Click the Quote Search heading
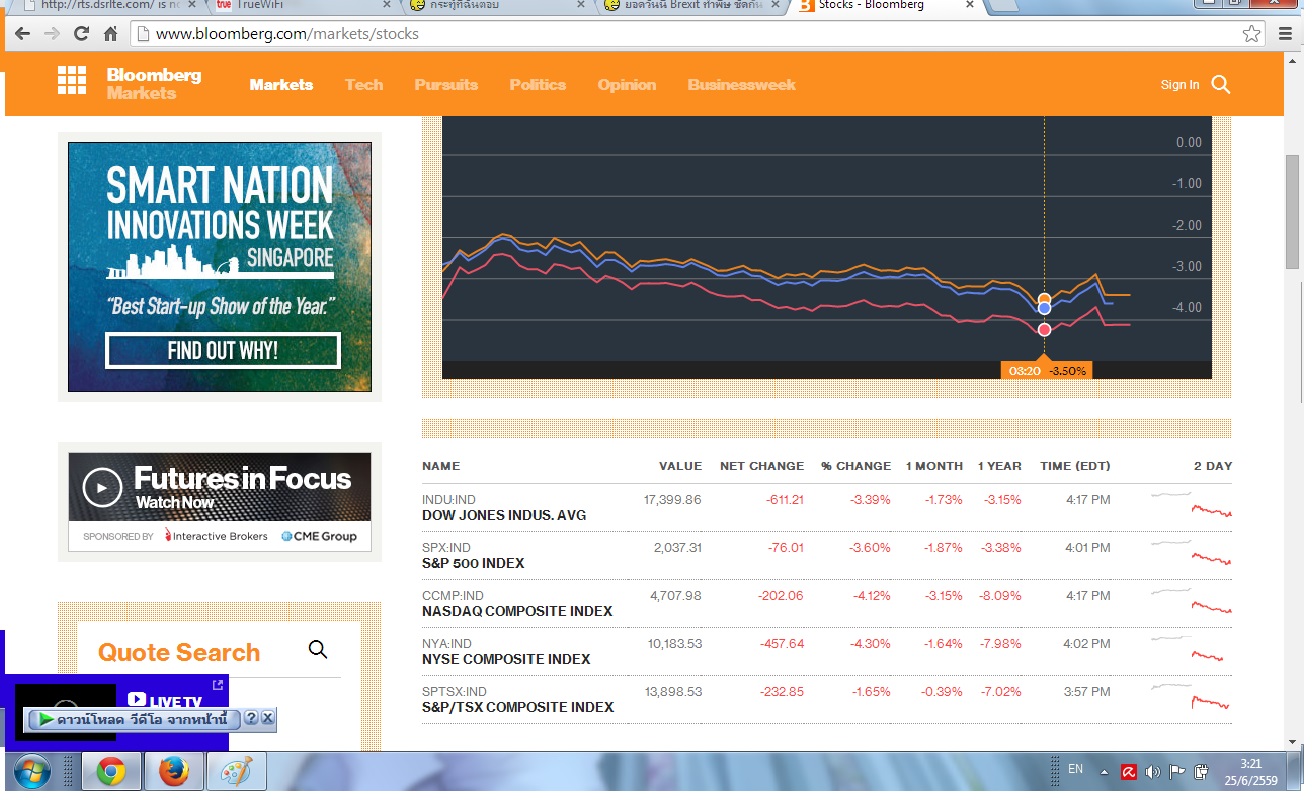The height and width of the screenshot is (800, 1312). point(179,652)
